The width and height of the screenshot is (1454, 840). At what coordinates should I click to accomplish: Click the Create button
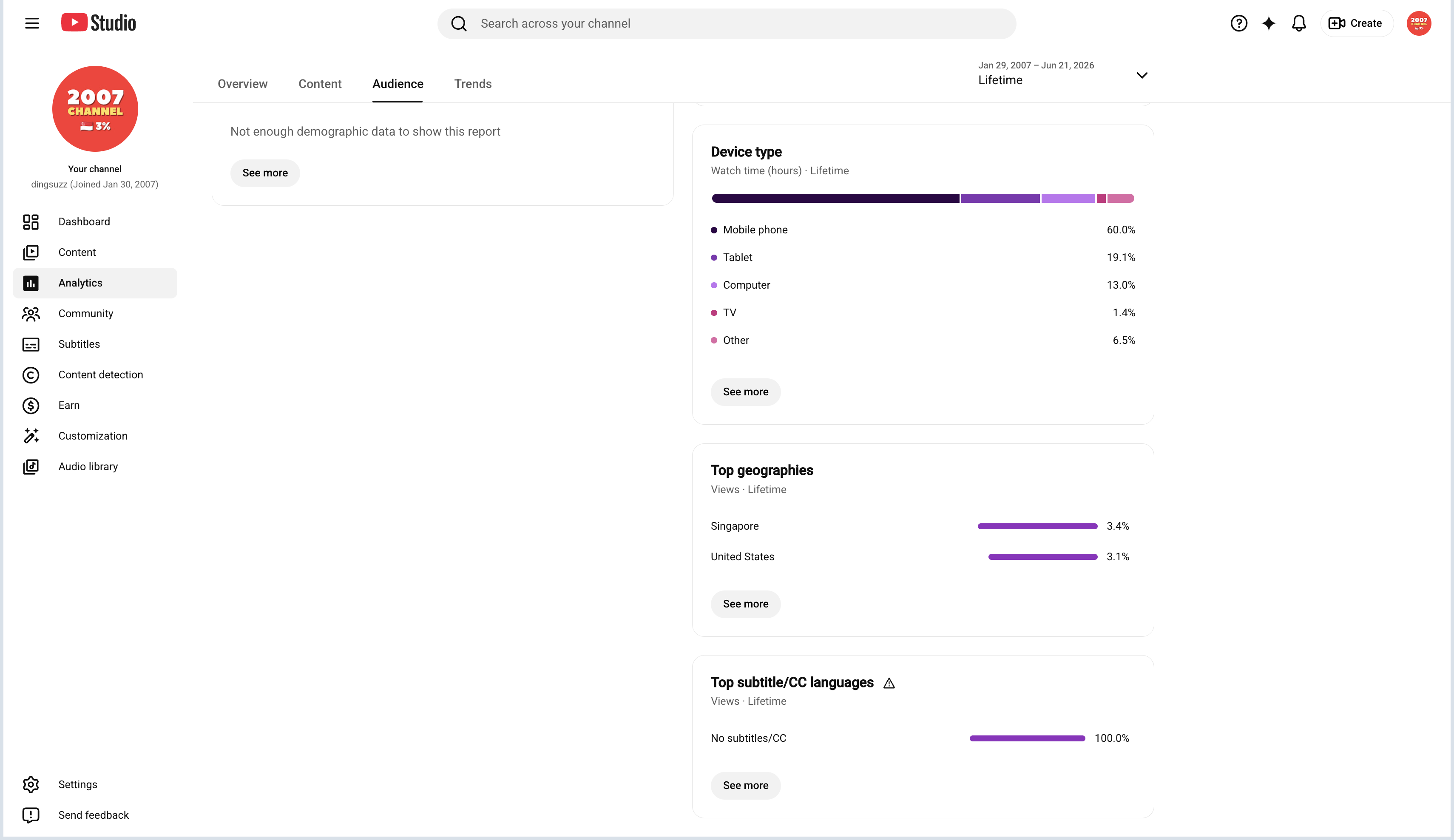[x=1357, y=23]
